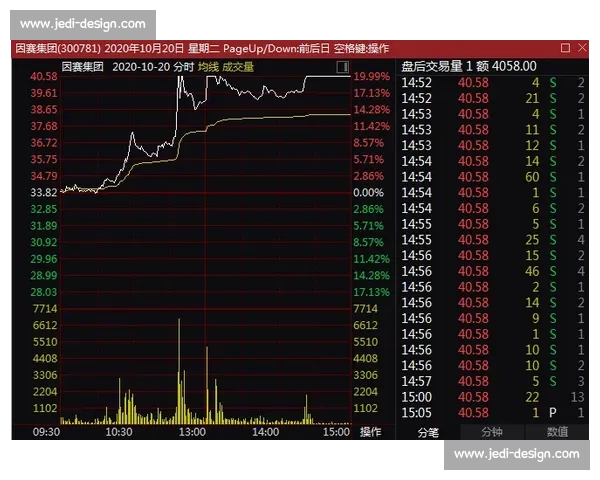Close the 因赛集团 quote window
600x480 pixels.
coord(582,48)
